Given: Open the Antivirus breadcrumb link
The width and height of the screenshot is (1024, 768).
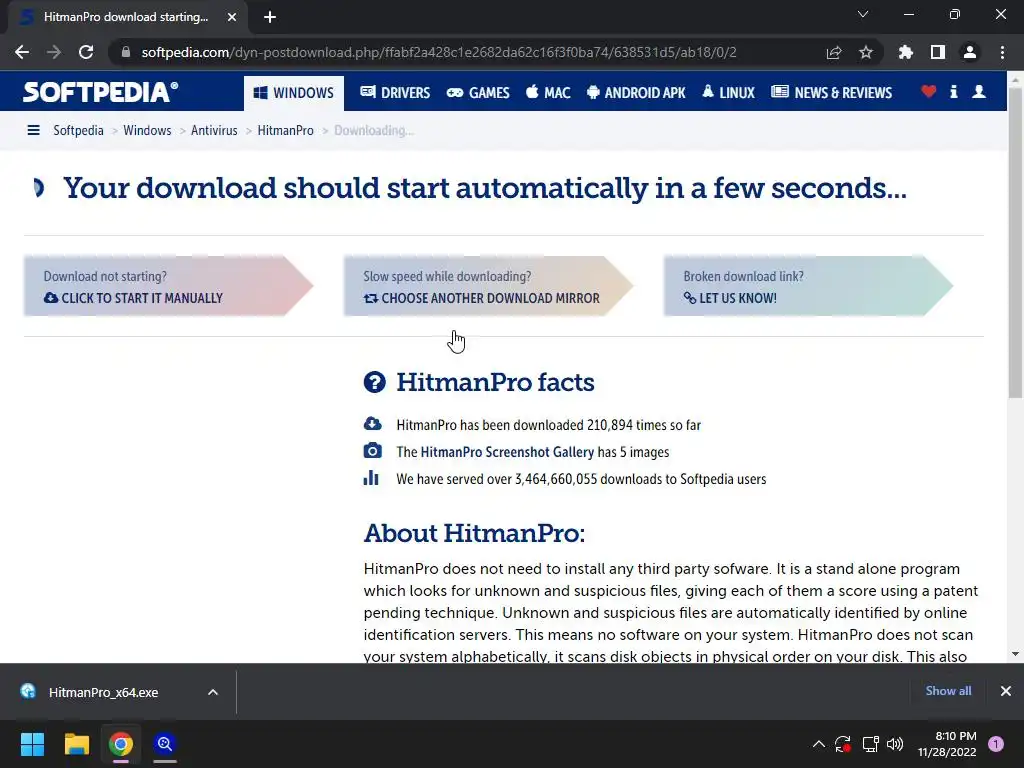Looking at the screenshot, I should click(x=214, y=130).
